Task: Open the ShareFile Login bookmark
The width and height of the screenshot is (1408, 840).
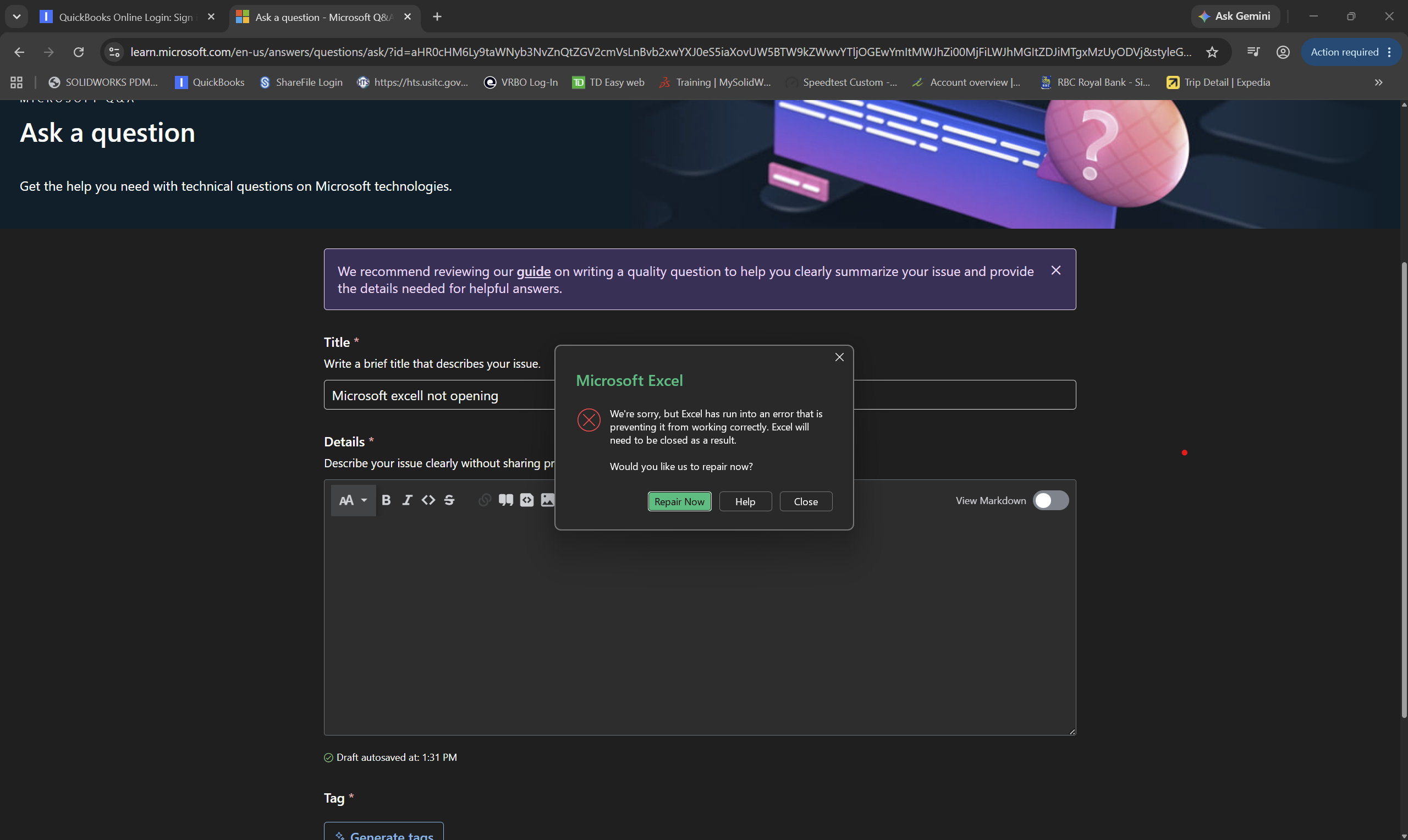Action: [x=301, y=82]
